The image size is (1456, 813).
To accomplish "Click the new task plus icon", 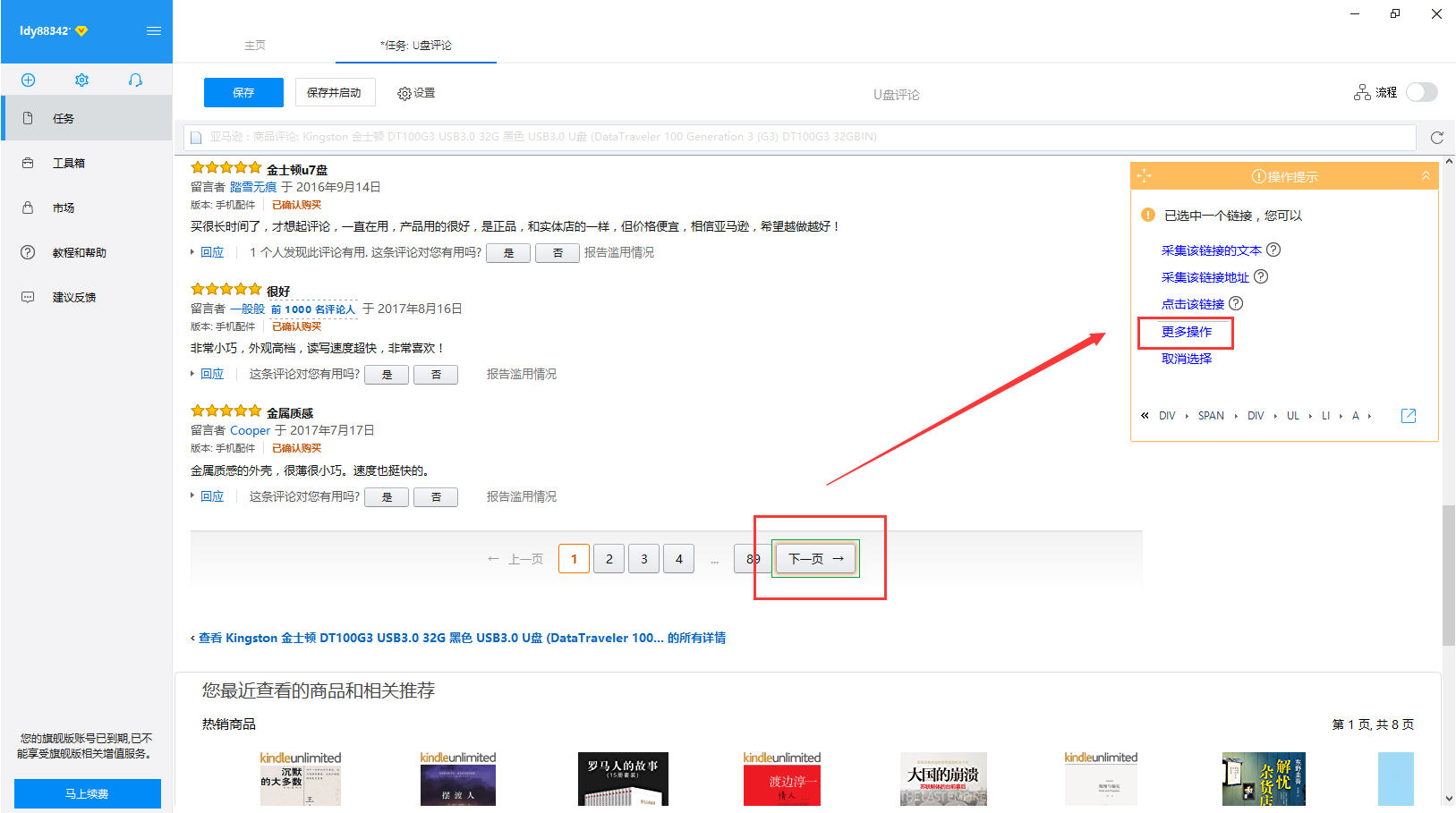I will coord(28,80).
